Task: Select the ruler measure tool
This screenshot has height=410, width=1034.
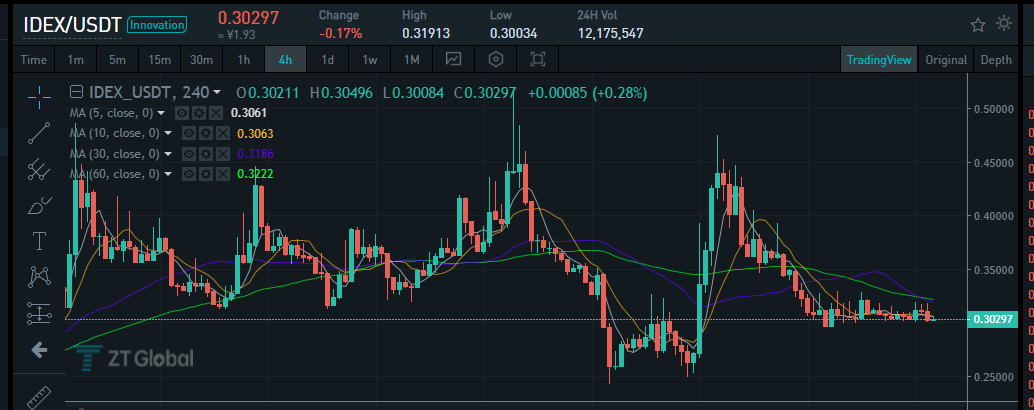Action: [x=39, y=398]
